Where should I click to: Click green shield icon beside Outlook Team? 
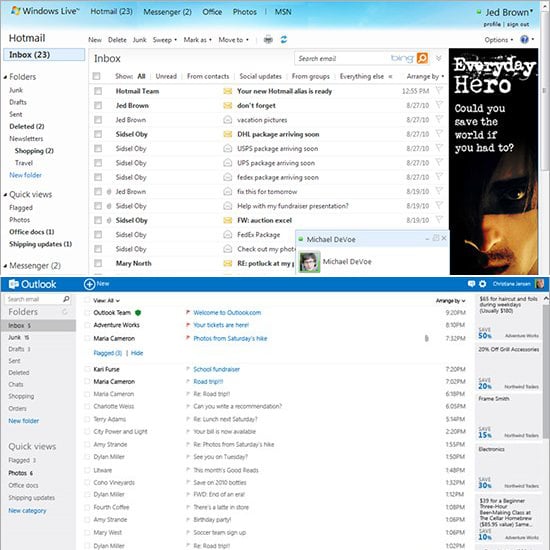tap(138, 313)
